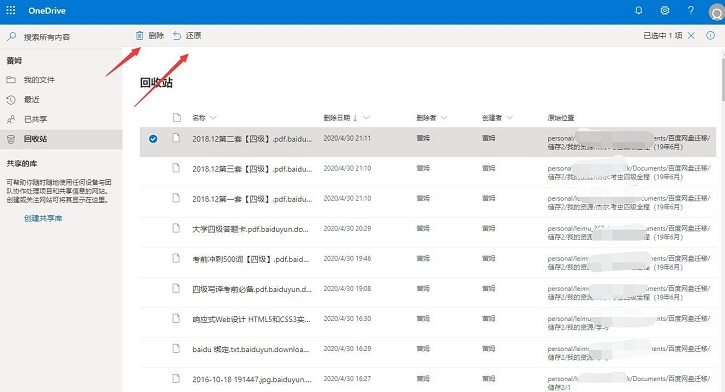Open the help question mark
Screen dimensions: 725x392
pyautogui.click(x=690, y=10)
